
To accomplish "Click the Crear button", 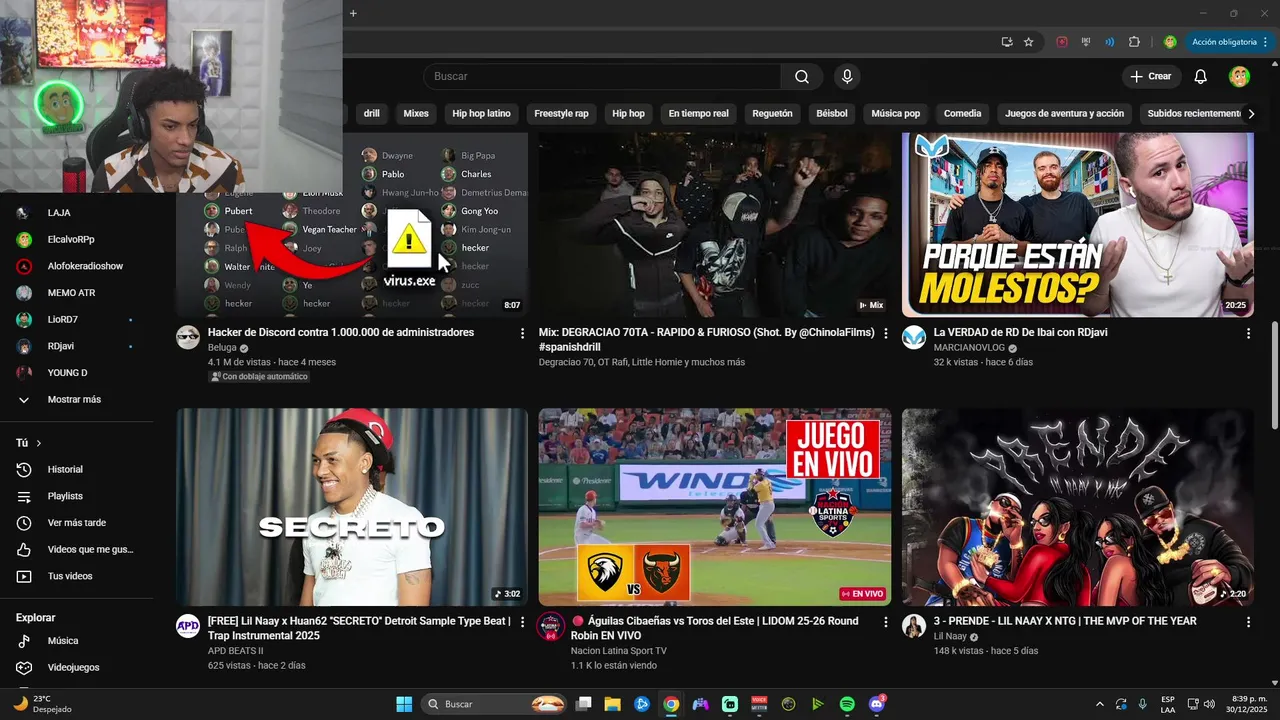I will pos(1151,77).
